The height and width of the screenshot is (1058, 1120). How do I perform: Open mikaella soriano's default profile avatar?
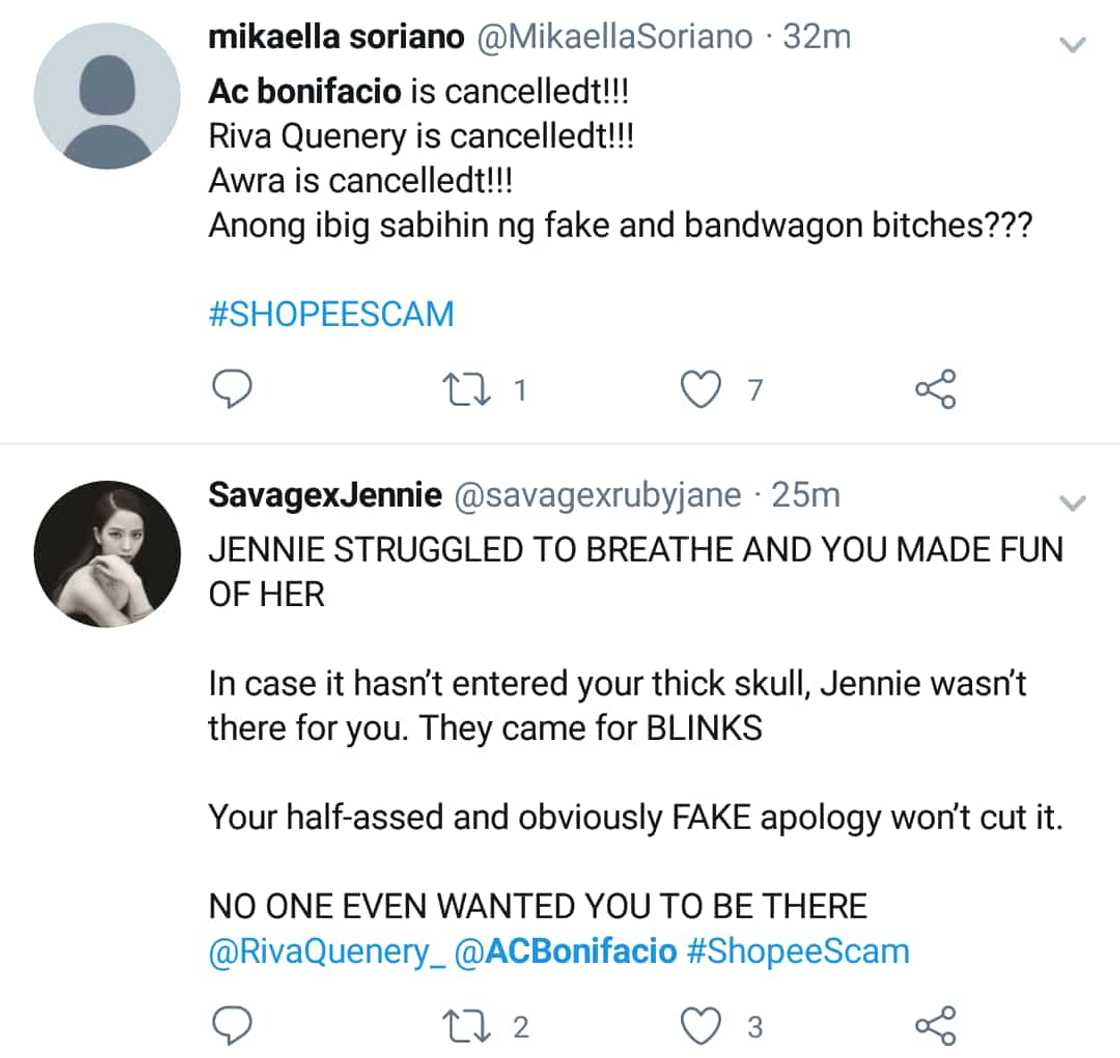tap(107, 96)
